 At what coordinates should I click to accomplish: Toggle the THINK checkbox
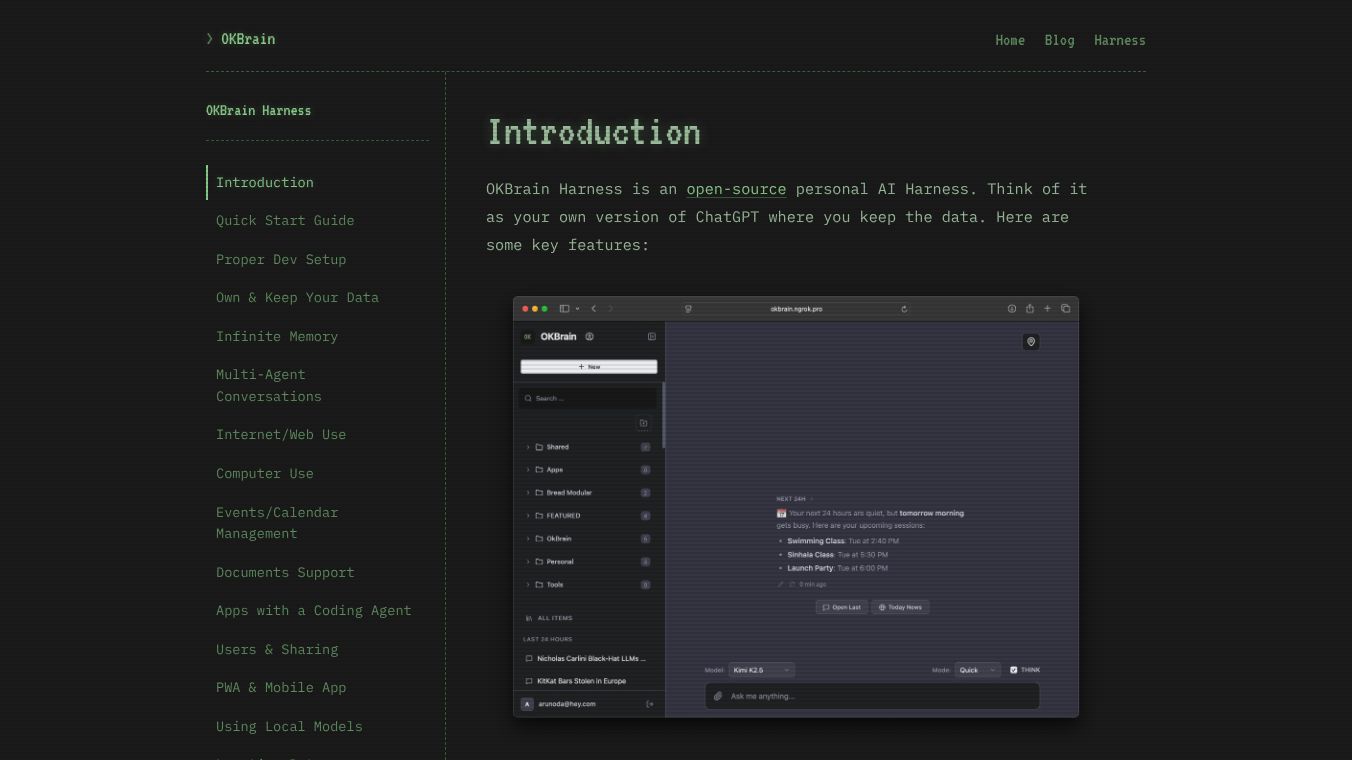pos(1014,670)
